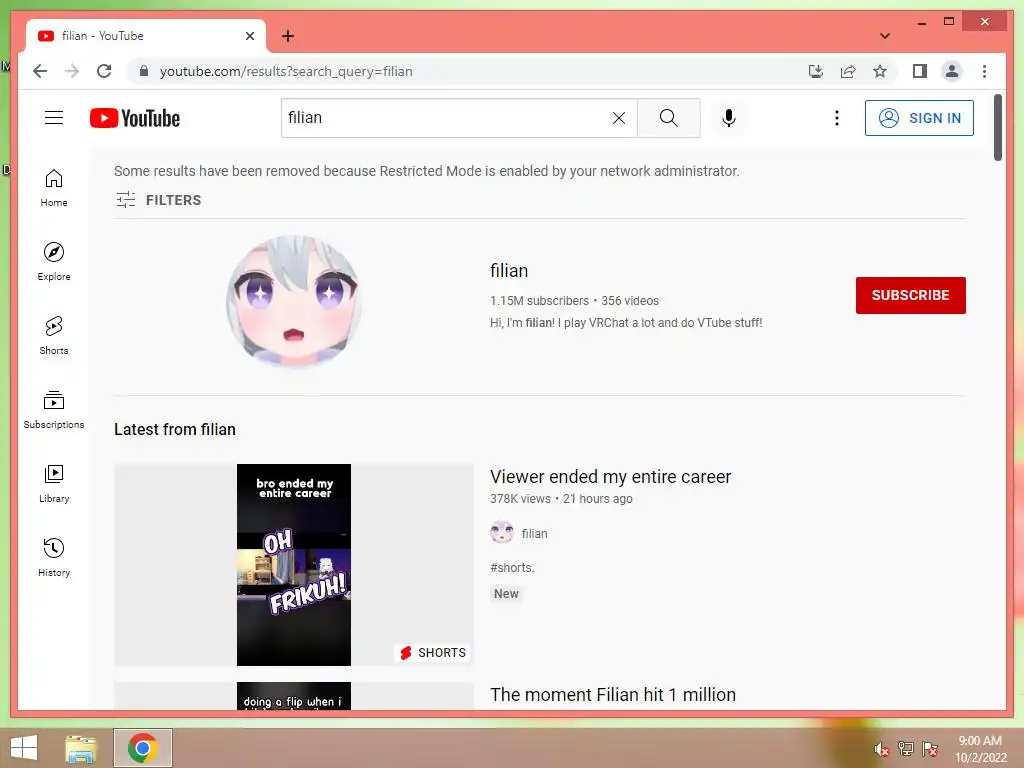
Task: Bookmark this page with the star icon
Action: click(880, 71)
